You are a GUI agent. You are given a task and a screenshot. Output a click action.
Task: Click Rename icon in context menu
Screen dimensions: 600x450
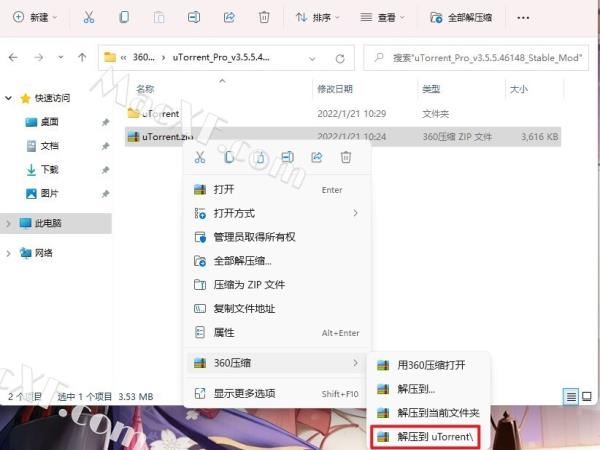click(x=287, y=157)
